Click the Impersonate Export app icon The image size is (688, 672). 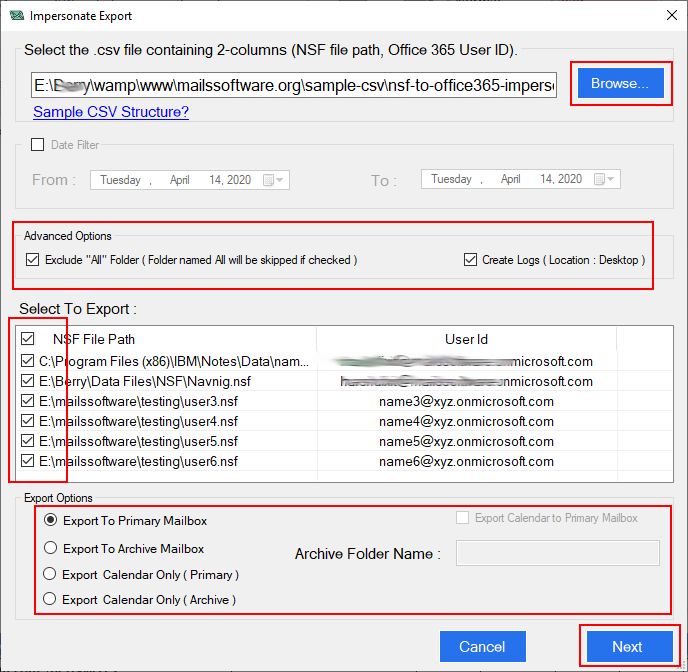pyautogui.click(x=17, y=16)
